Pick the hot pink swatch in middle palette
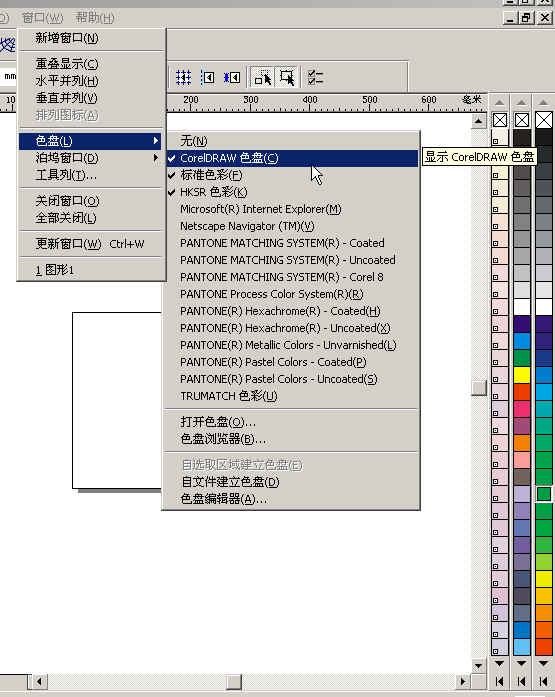Viewport: 555px width, 697px height. tap(522, 409)
